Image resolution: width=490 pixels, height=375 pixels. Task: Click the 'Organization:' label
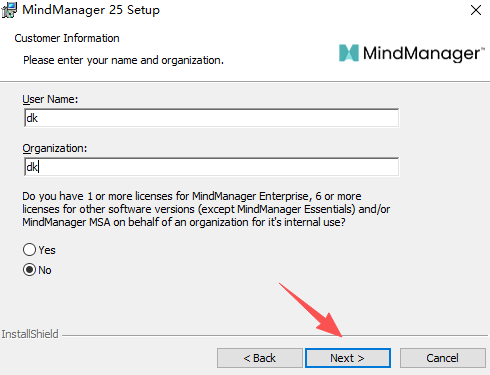(55, 148)
